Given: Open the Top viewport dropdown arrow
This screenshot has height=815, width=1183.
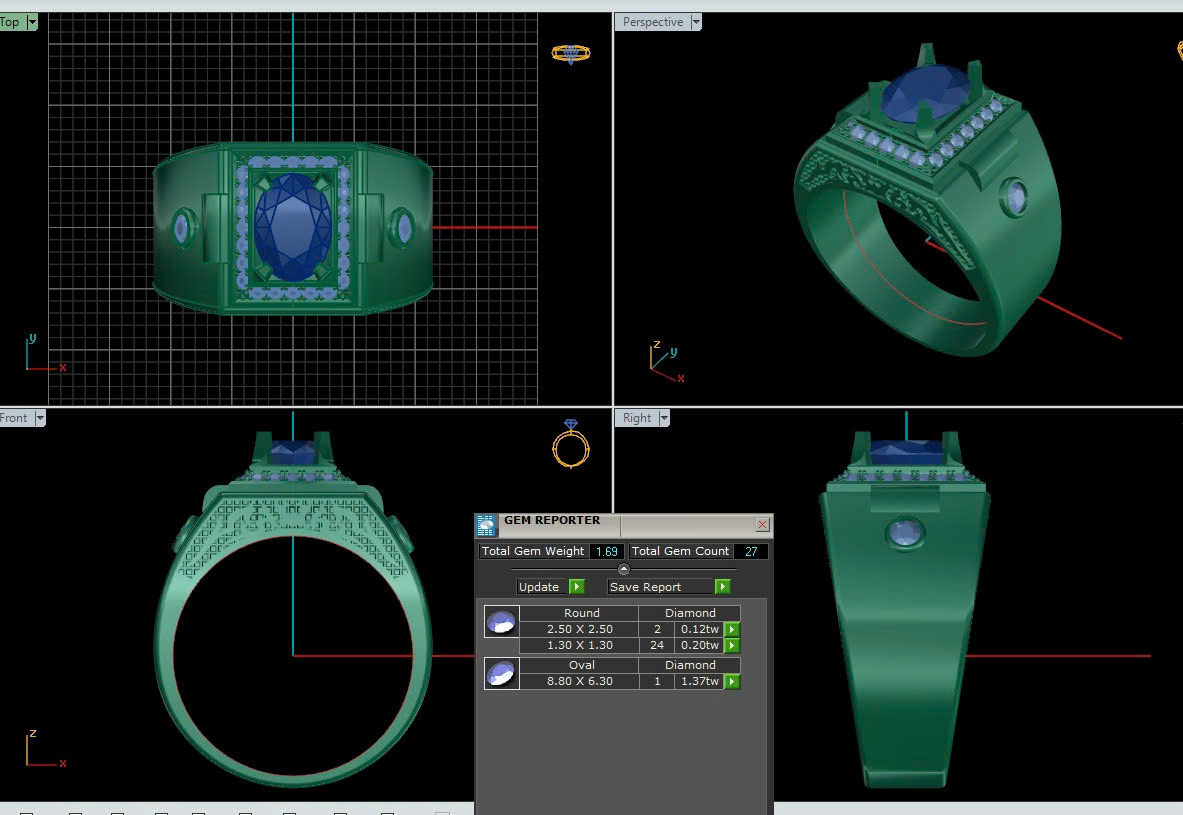Looking at the screenshot, I should pyautogui.click(x=32, y=22).
